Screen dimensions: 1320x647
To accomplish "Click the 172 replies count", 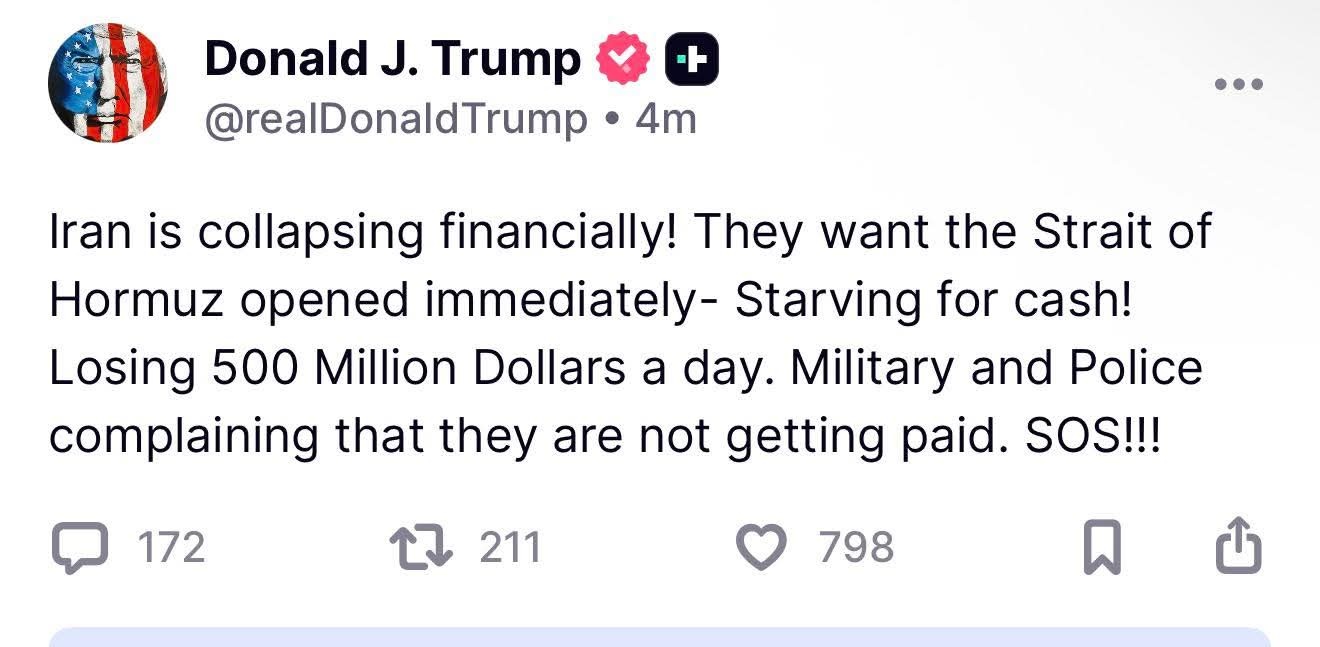I will click(x=171, y=548).
